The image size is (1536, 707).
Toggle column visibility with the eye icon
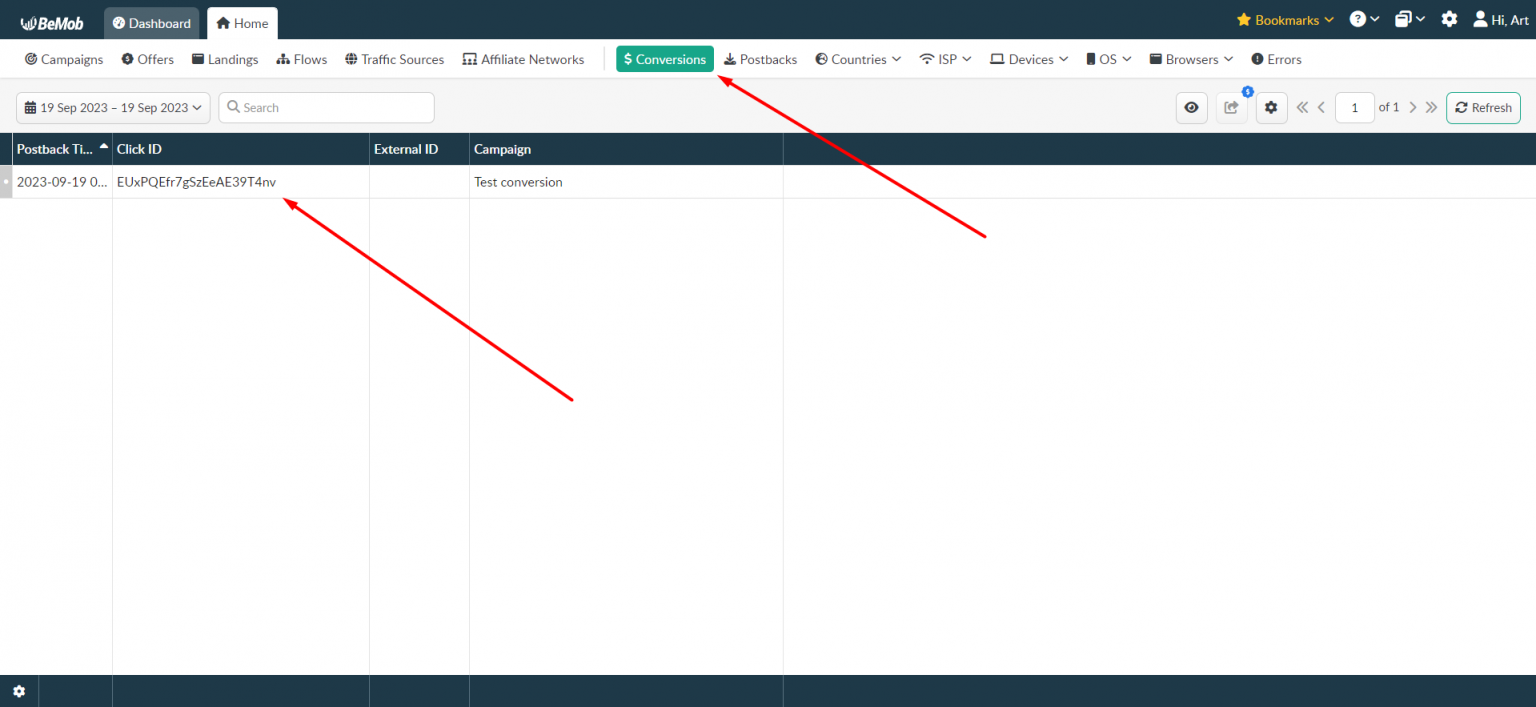coord(1191,107)
